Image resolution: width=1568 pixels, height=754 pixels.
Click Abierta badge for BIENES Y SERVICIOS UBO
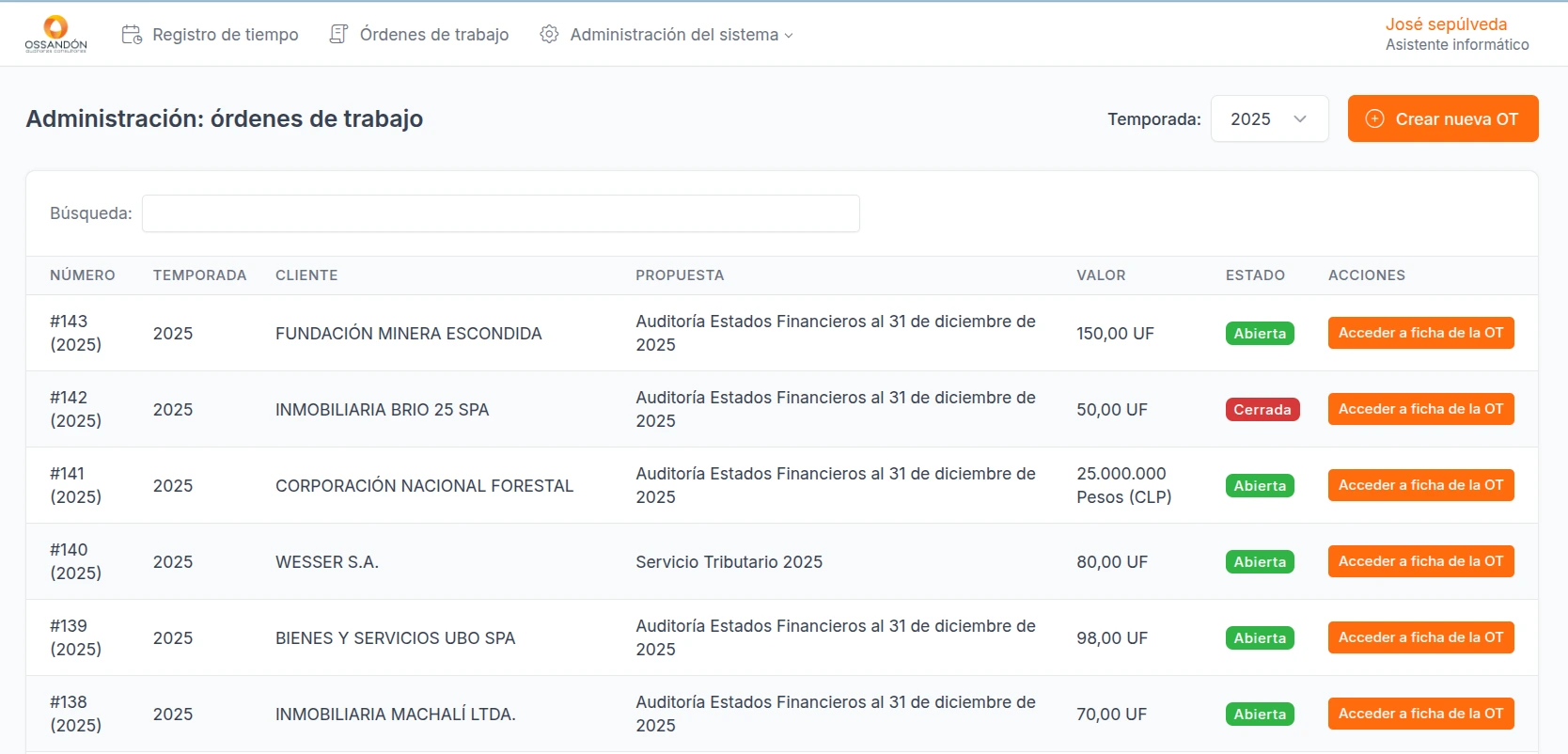click(1260, 638)
